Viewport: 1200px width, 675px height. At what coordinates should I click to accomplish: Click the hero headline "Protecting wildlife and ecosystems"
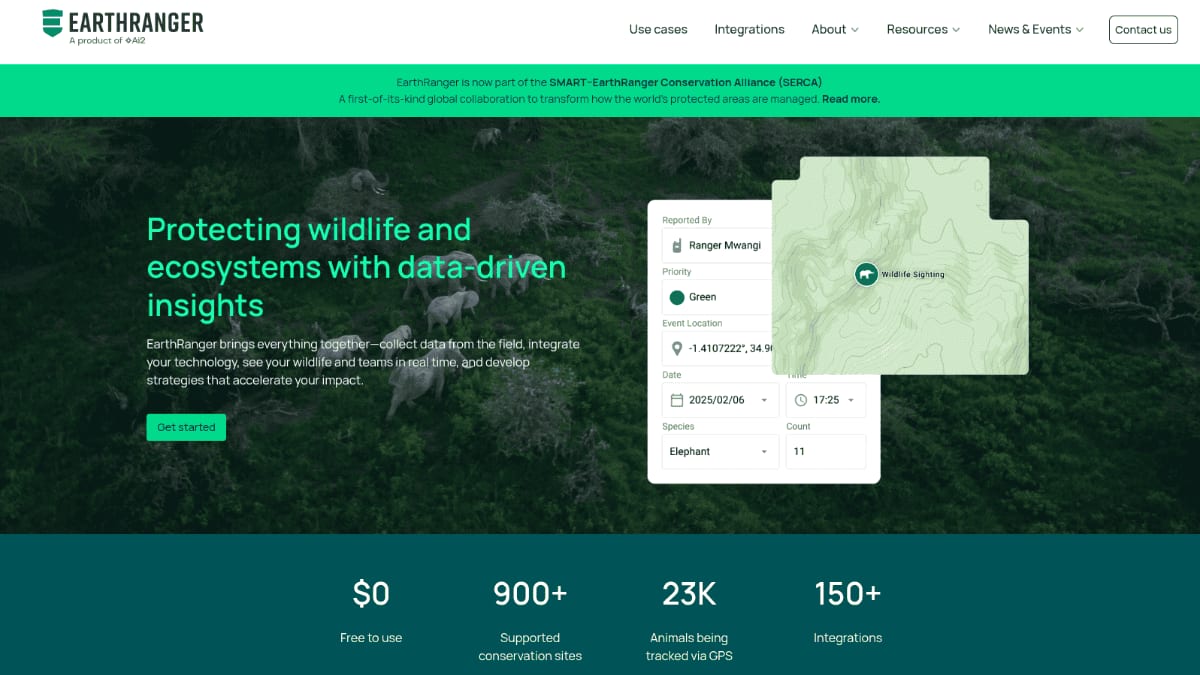pos(357,267)
